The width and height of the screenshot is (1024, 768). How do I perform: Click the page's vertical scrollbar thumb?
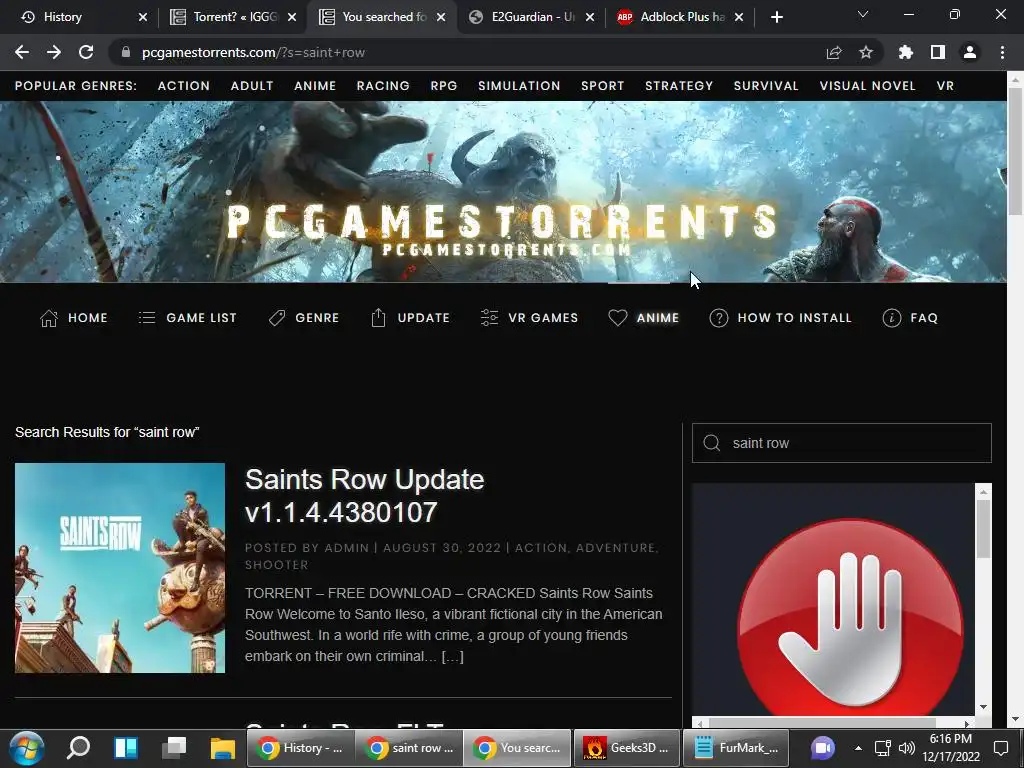pyautogui.click(x=1015, y=150)
